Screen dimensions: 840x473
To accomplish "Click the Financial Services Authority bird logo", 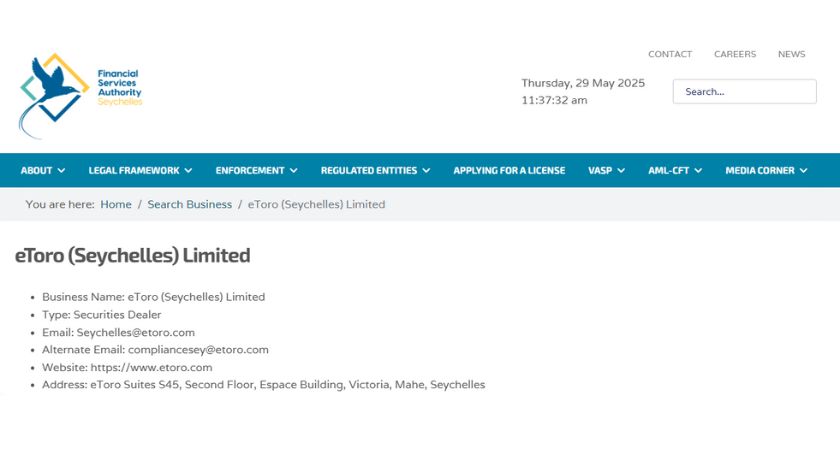I will point(54,95).
